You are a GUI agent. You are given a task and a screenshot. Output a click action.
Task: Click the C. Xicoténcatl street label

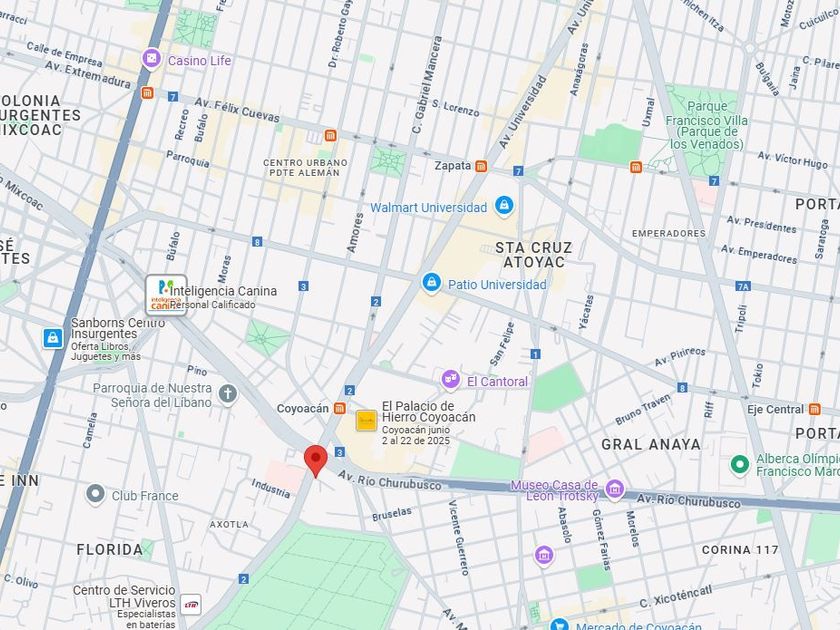pyautogui.click(x=676, y=596)
